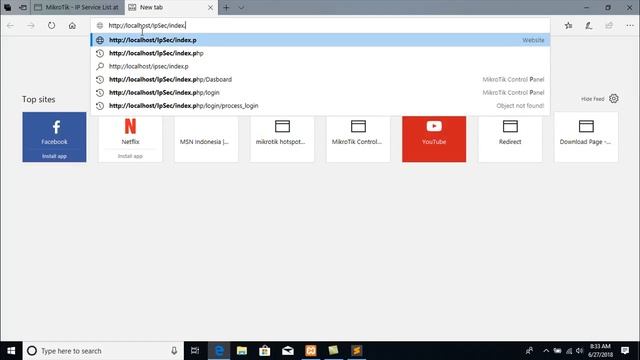Viewport: 640px width, 360px height.
Task: Show the tabs you've set aside
Action: [8, 7]
